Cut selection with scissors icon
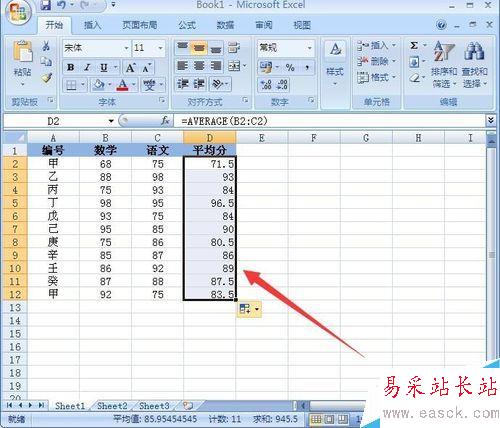Viewport: 500px width, 428px height. 46,46
